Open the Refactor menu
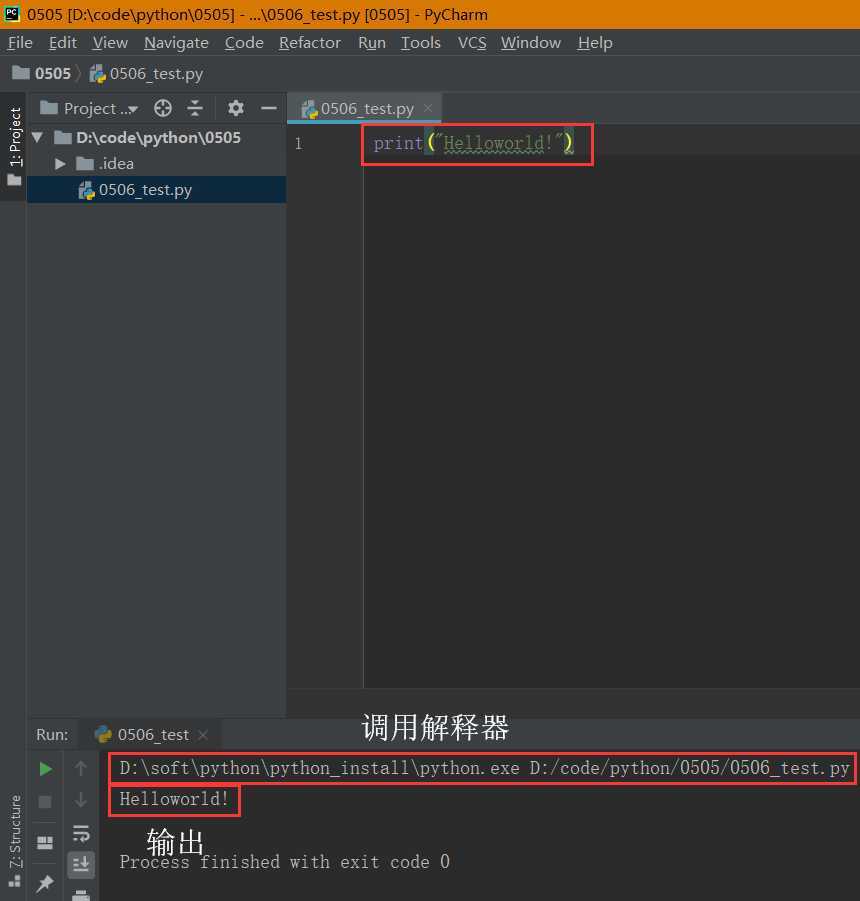860x901 pixels. tap(310, 43)
